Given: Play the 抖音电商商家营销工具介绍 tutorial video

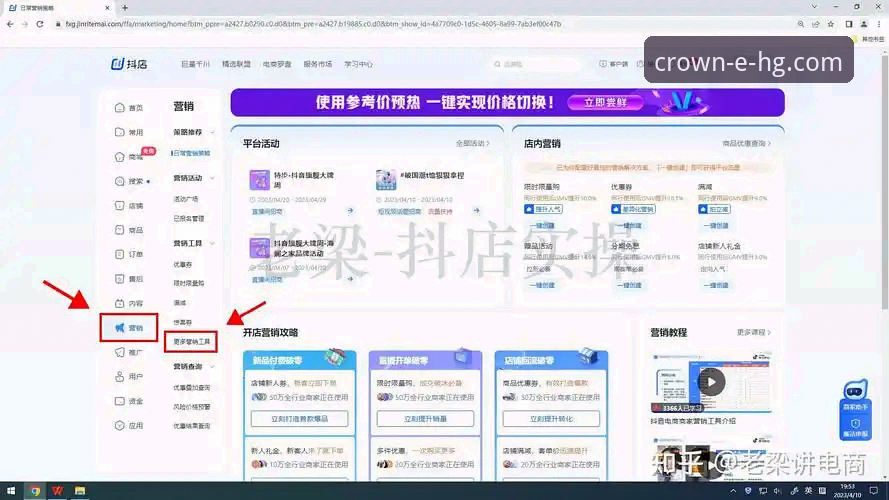Looking at the screenshot, I should click(x=712, y=383).
